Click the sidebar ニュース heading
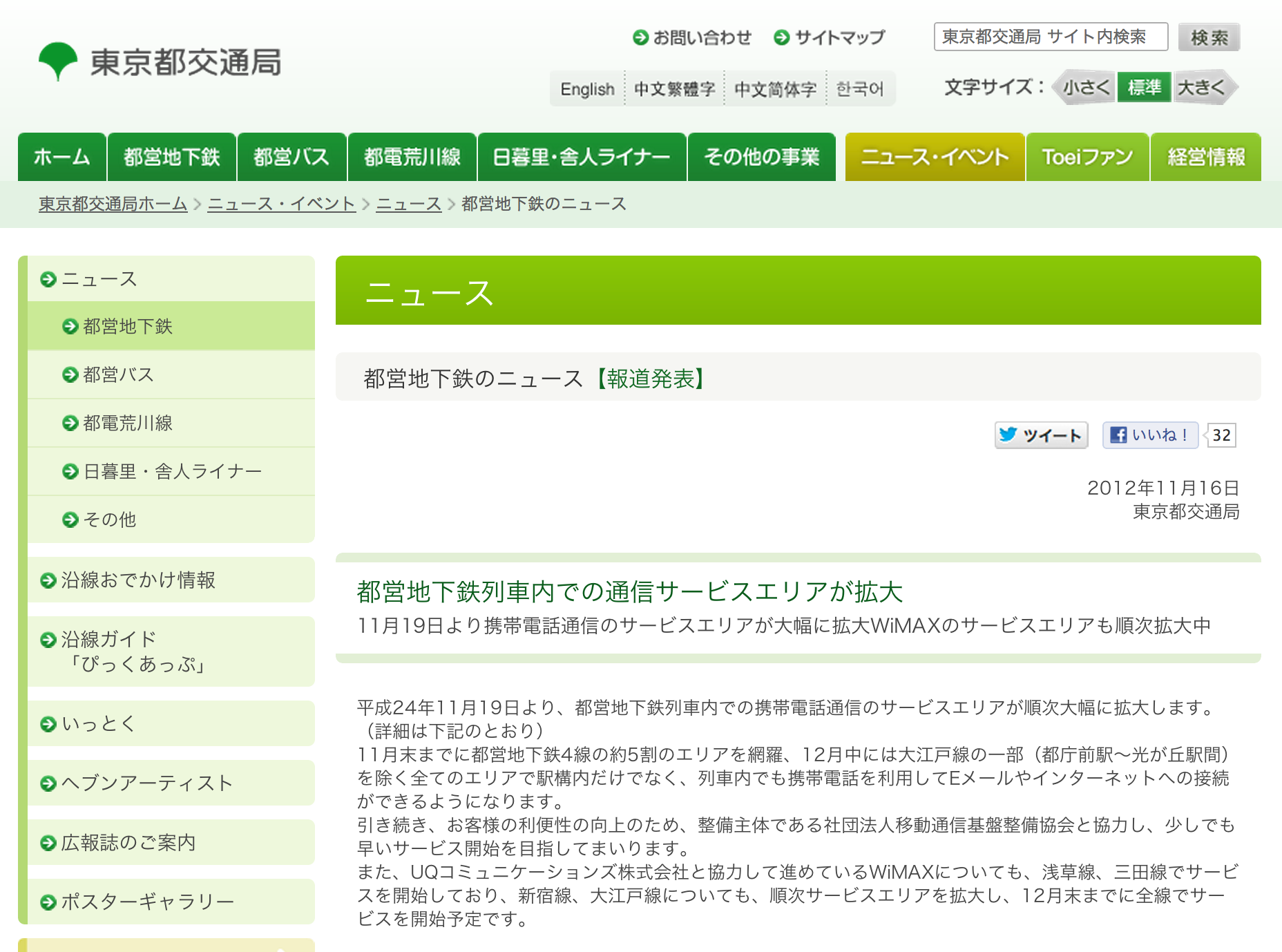The image size is (1282, 952). coord(171,278)
